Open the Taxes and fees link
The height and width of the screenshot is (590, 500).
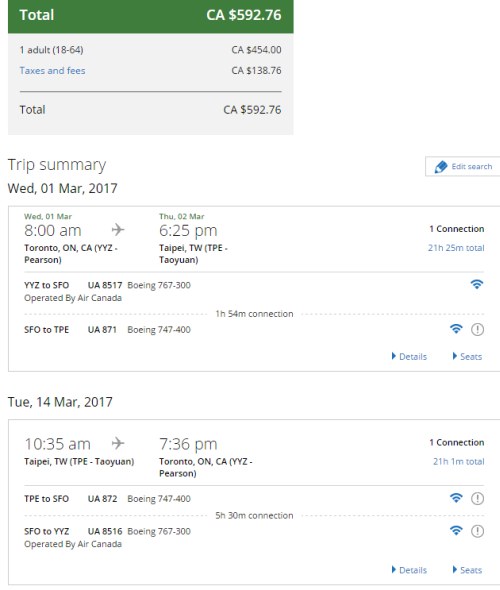52,71
